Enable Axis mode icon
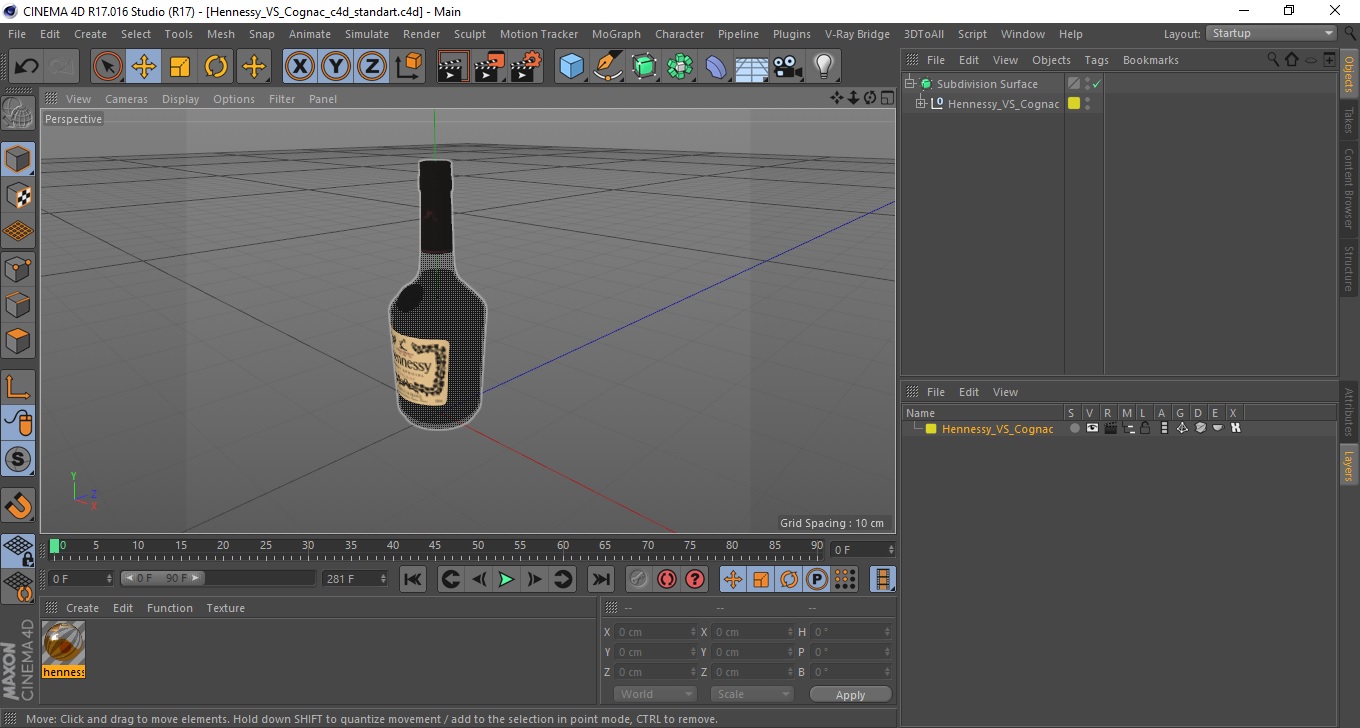 (x=18, y=387)
